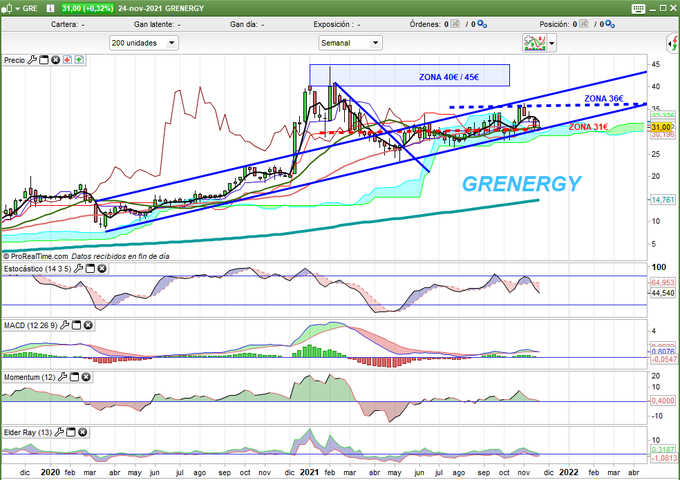Click the 2022 year label on time axis

click(x=569, y=472)
